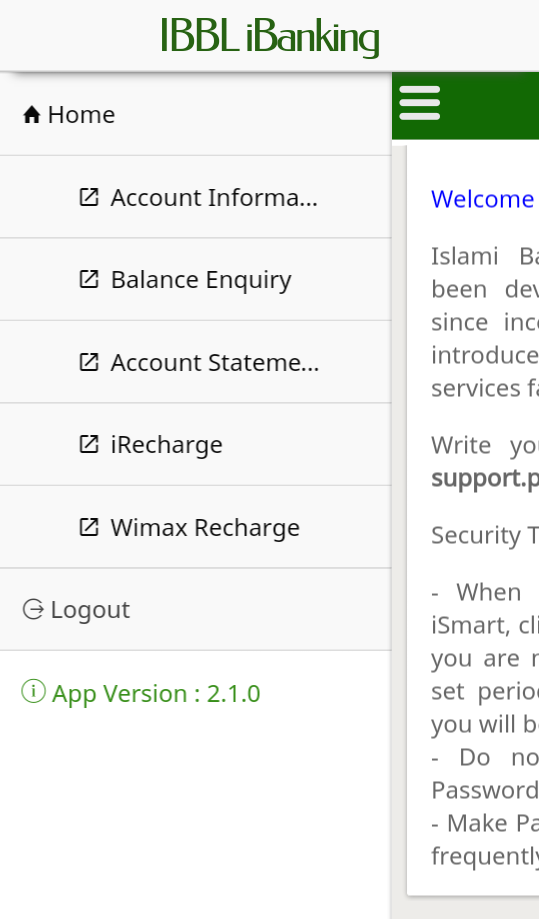The height and width of the screenshot is (919, 539).
Task: Open Account Information menu entry
Action: (x=195, y=198)
